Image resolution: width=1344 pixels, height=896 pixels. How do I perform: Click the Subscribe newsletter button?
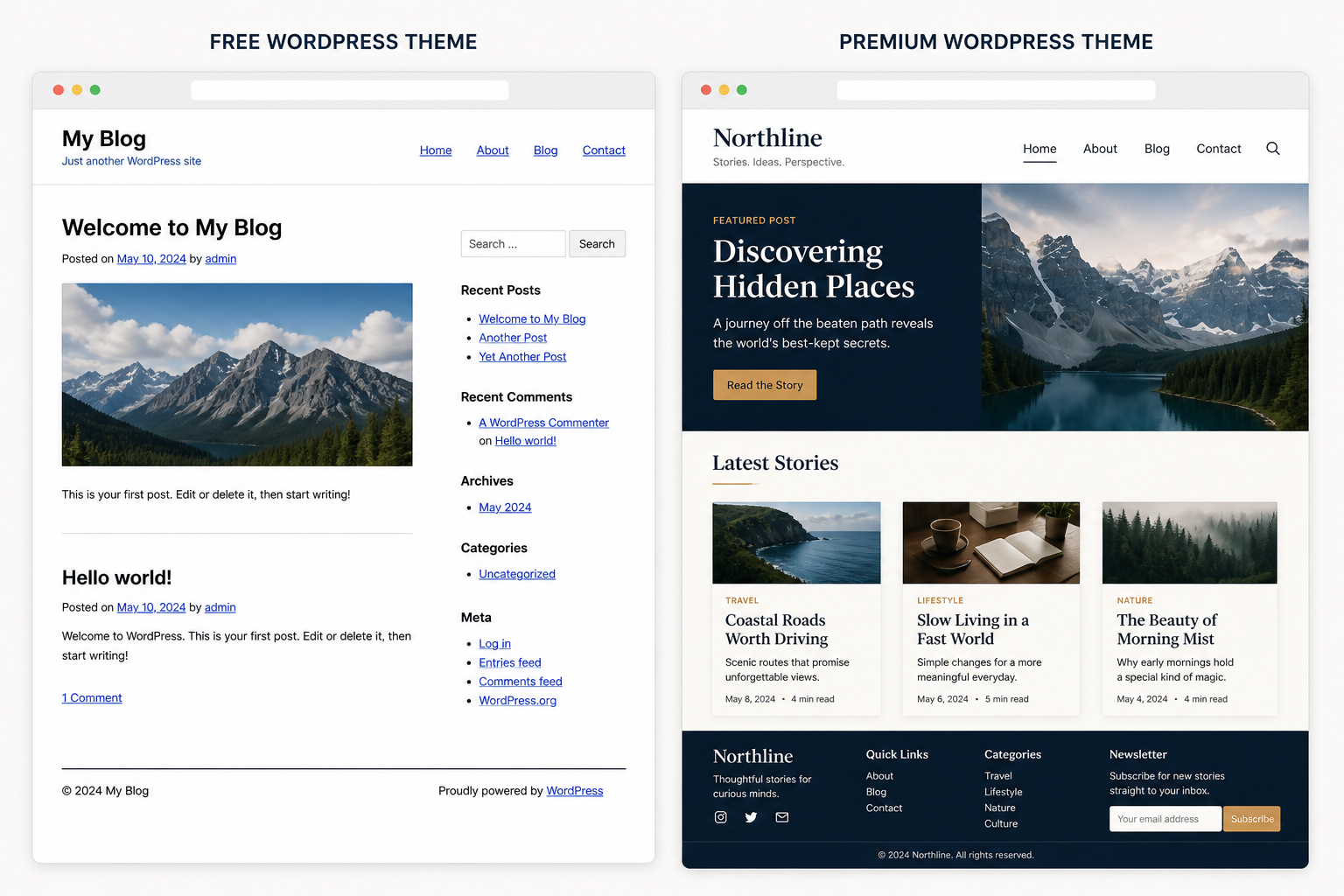click(x=1252, y=819)
